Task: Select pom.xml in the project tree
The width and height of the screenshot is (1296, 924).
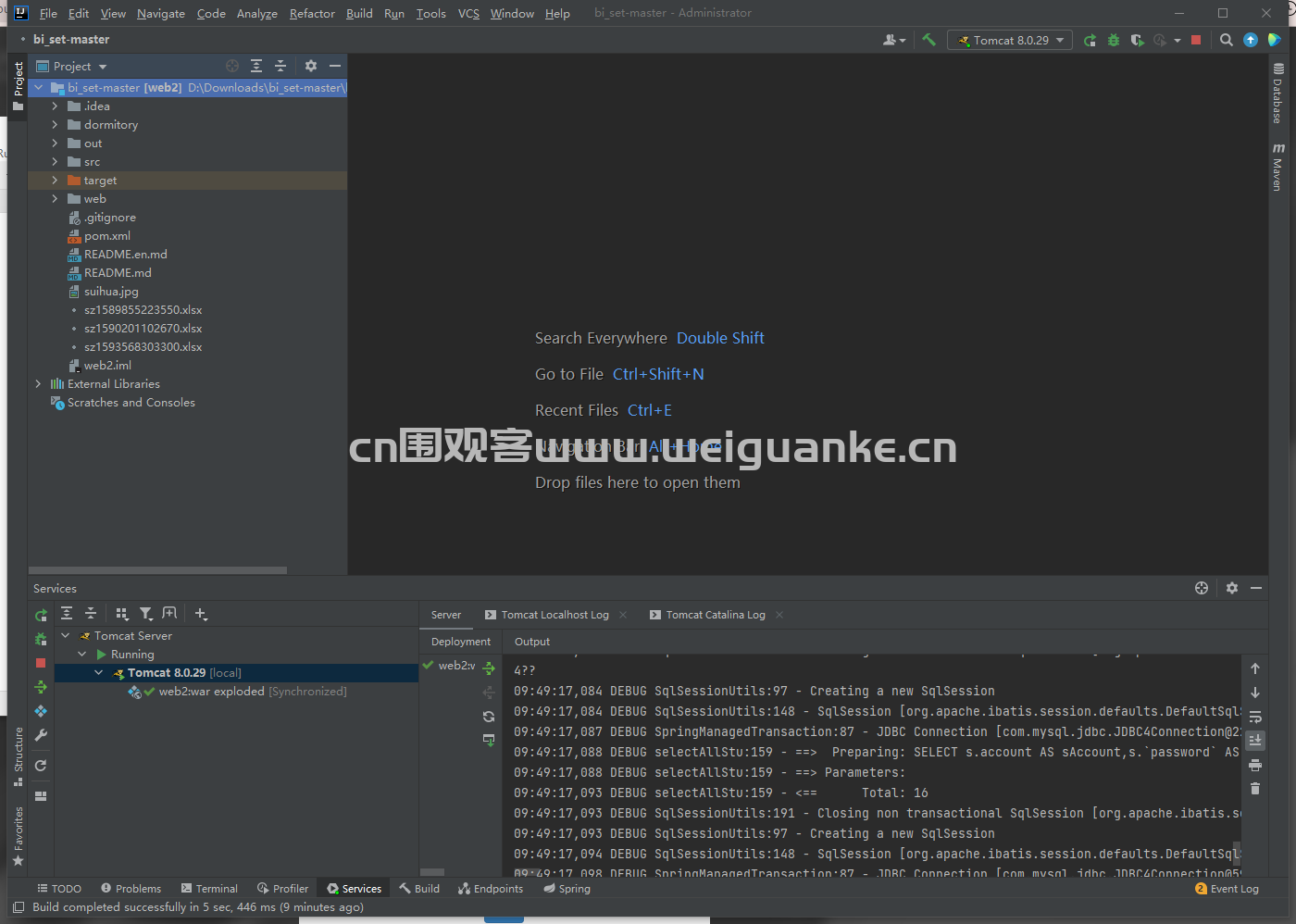Action: 107,235
